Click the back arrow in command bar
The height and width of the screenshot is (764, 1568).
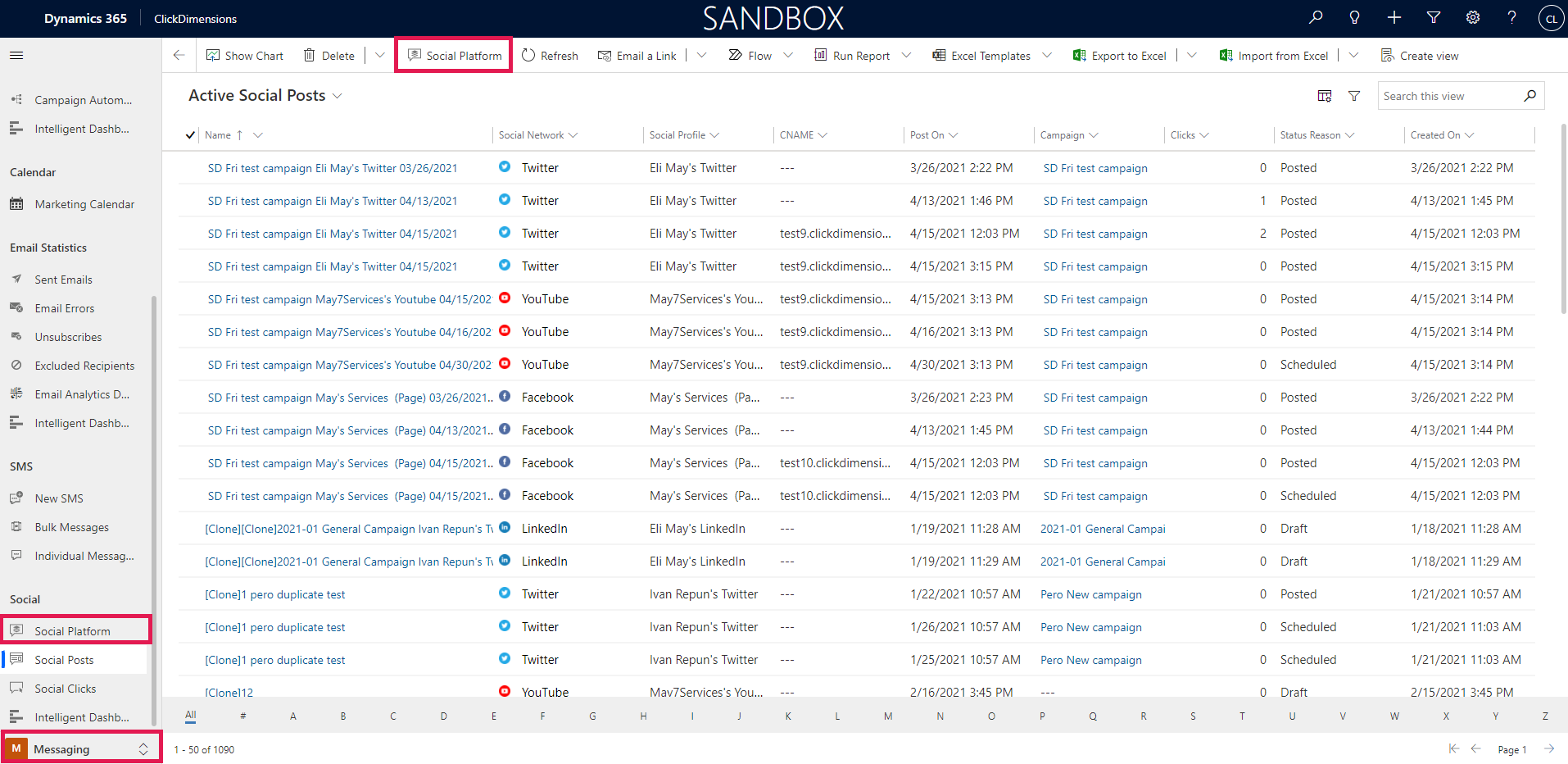click(x=179, y=55)
